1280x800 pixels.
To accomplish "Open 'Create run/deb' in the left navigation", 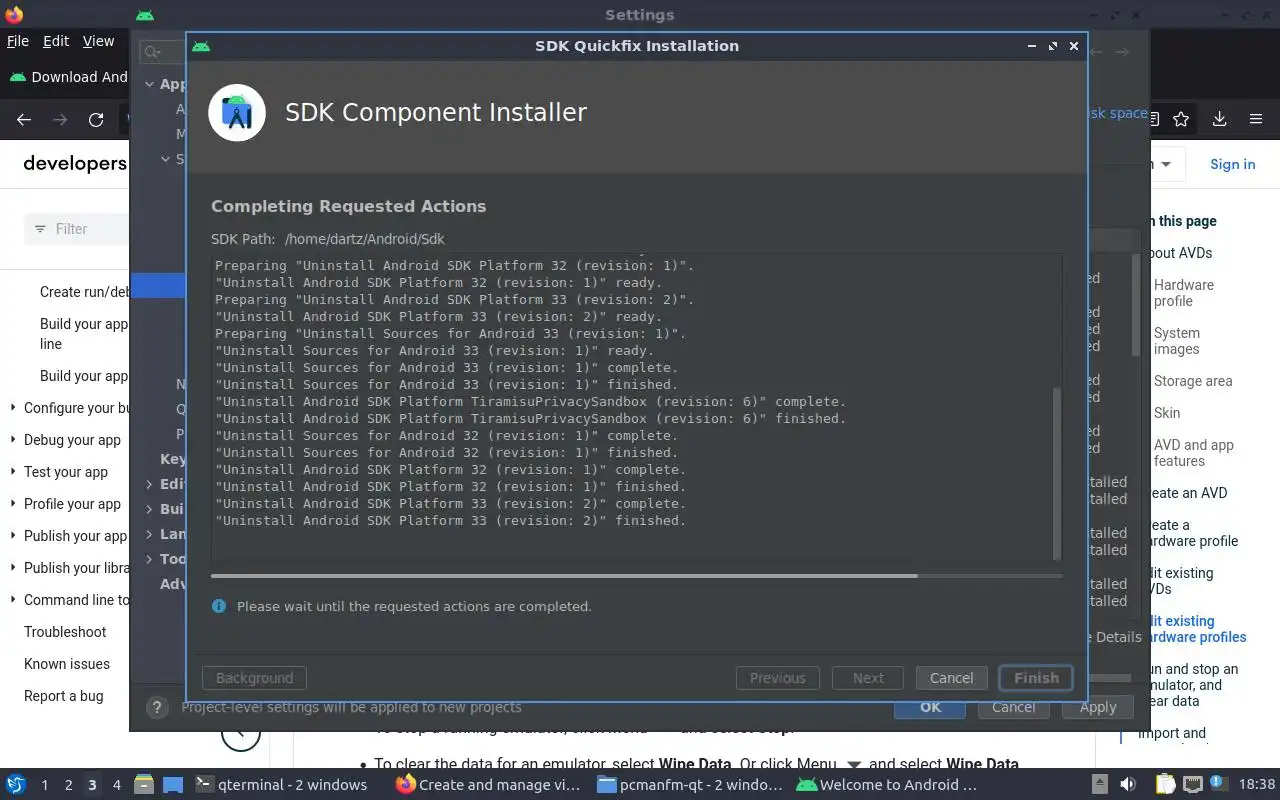I will pyautogui.click(x=84, y=292).
